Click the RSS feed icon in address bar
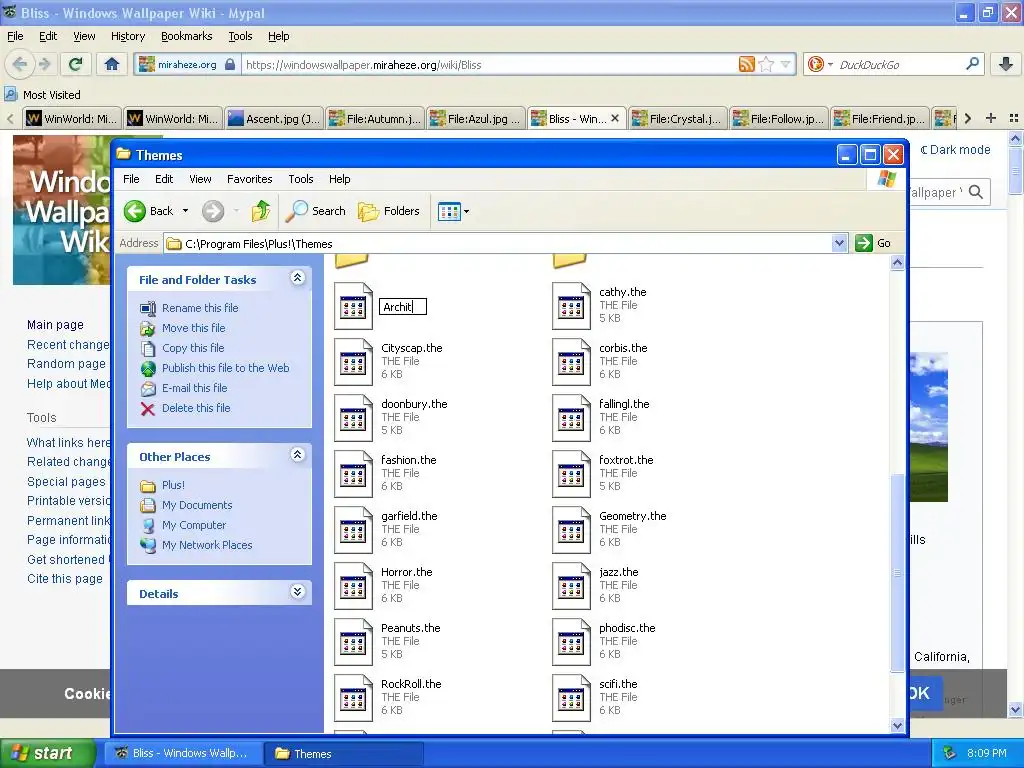 [x=746, y=64]
